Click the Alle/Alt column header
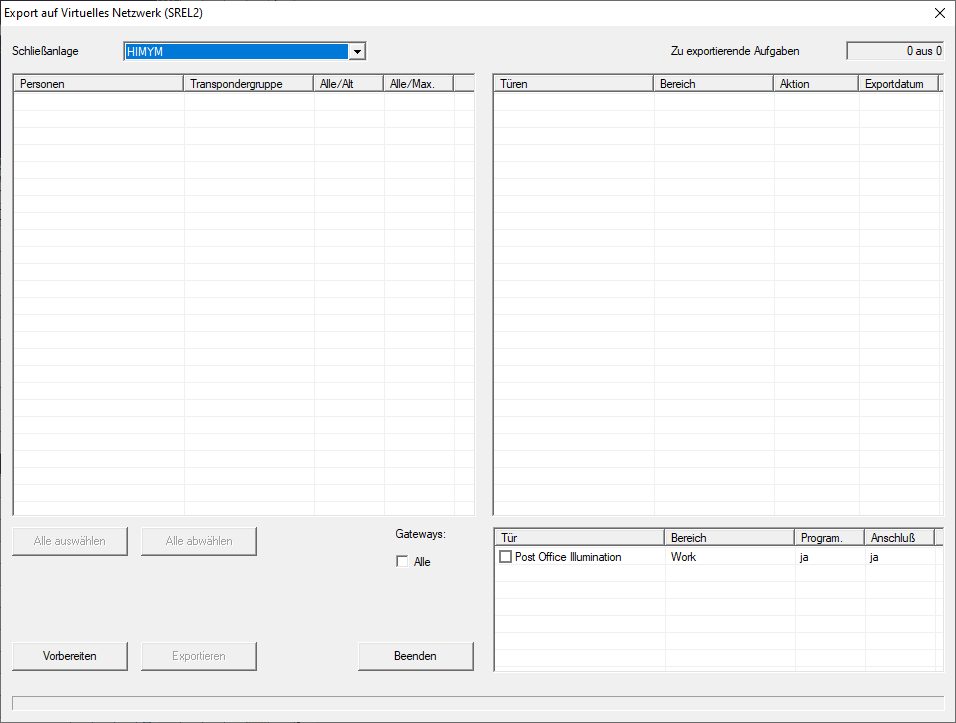This screenshot has height=723, width=956. click(348, 84)
